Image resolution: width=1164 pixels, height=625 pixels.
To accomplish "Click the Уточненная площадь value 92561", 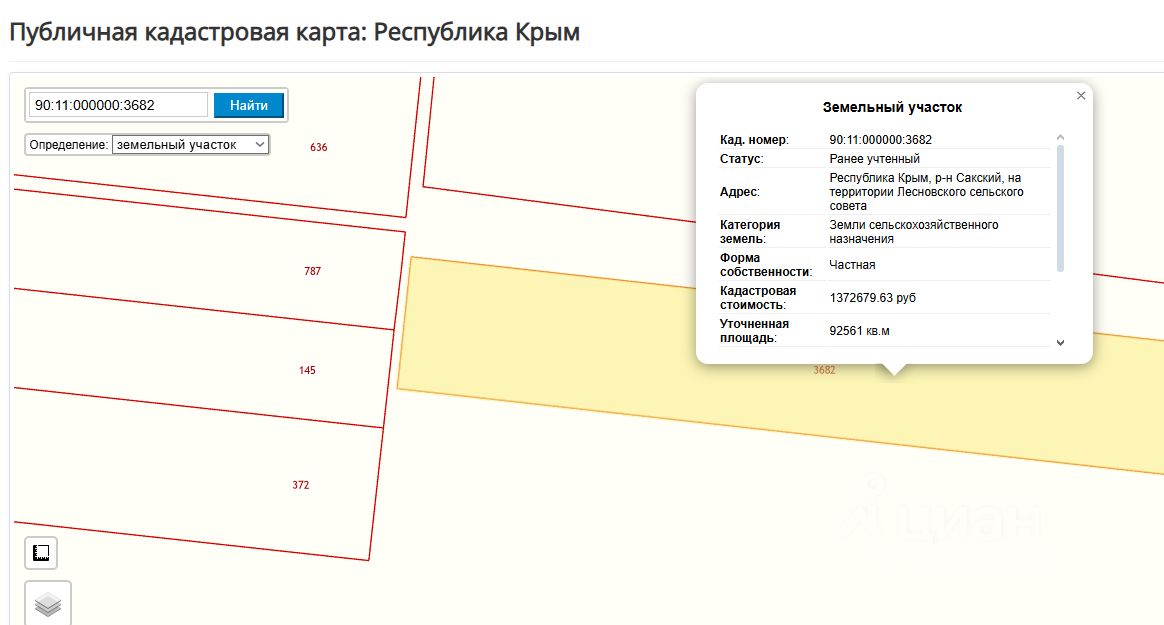I will click(x=859, y=331).
